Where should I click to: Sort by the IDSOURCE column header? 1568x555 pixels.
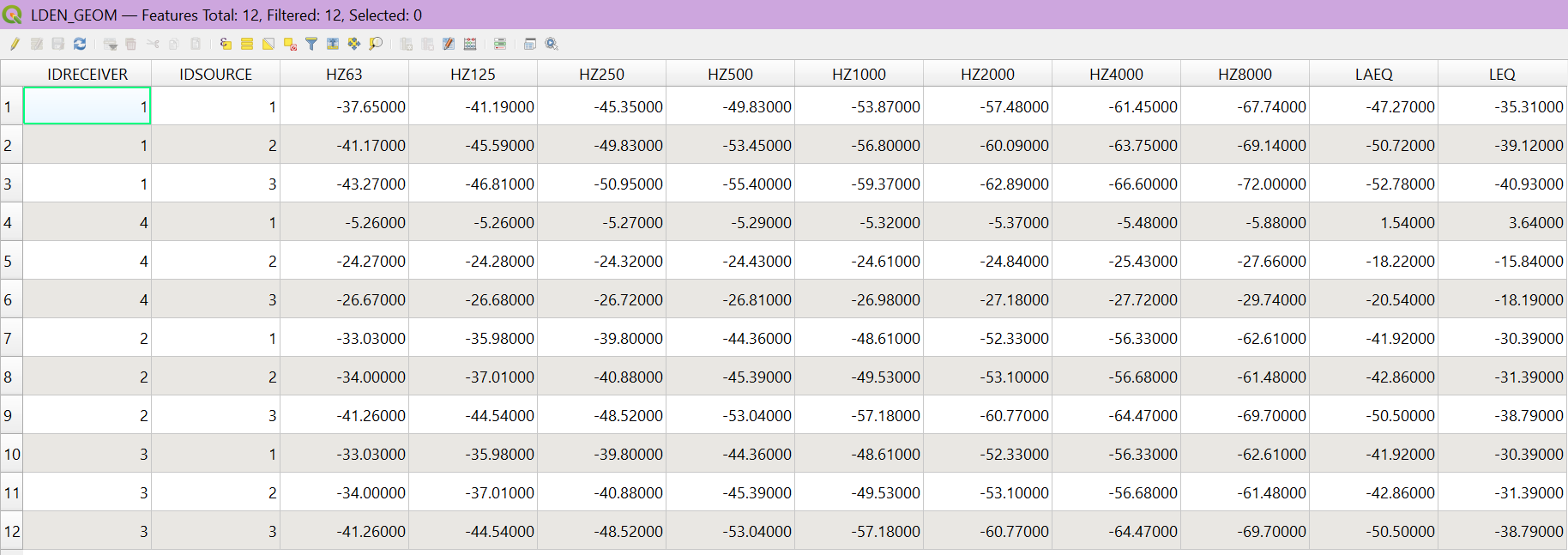(216, 75)
